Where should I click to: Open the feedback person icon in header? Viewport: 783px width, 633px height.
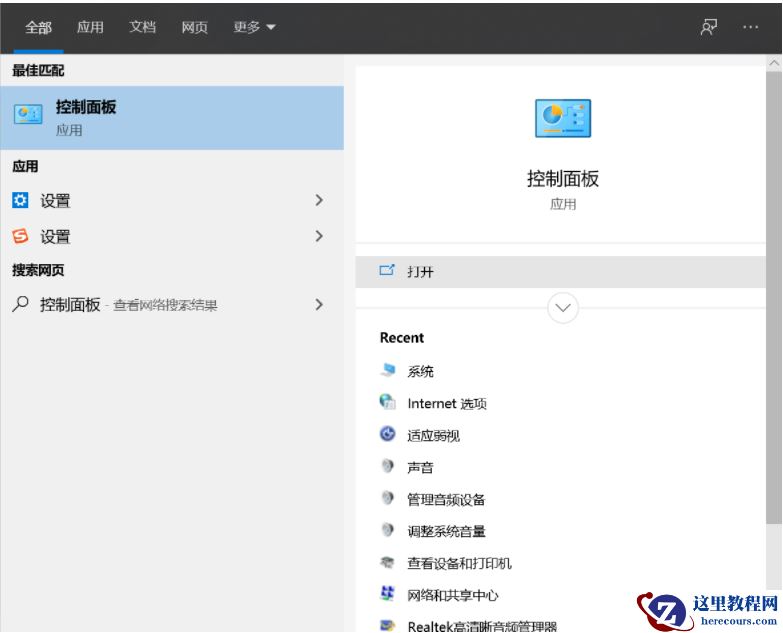coord(709,27)
